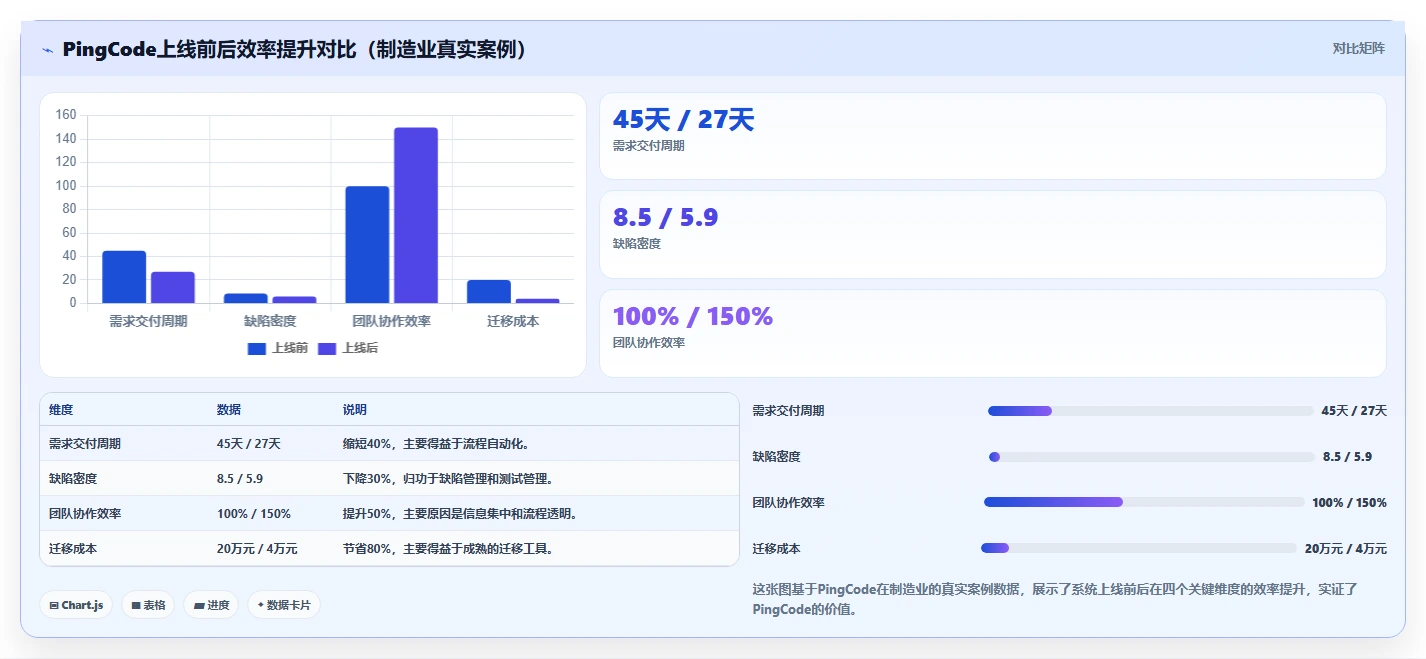Image resolution: width=1426 pixels, height=659 pixels.
Task: Toggle the 上线后 legend swatch
Action: pyautogui.click(x=327, y=348)
